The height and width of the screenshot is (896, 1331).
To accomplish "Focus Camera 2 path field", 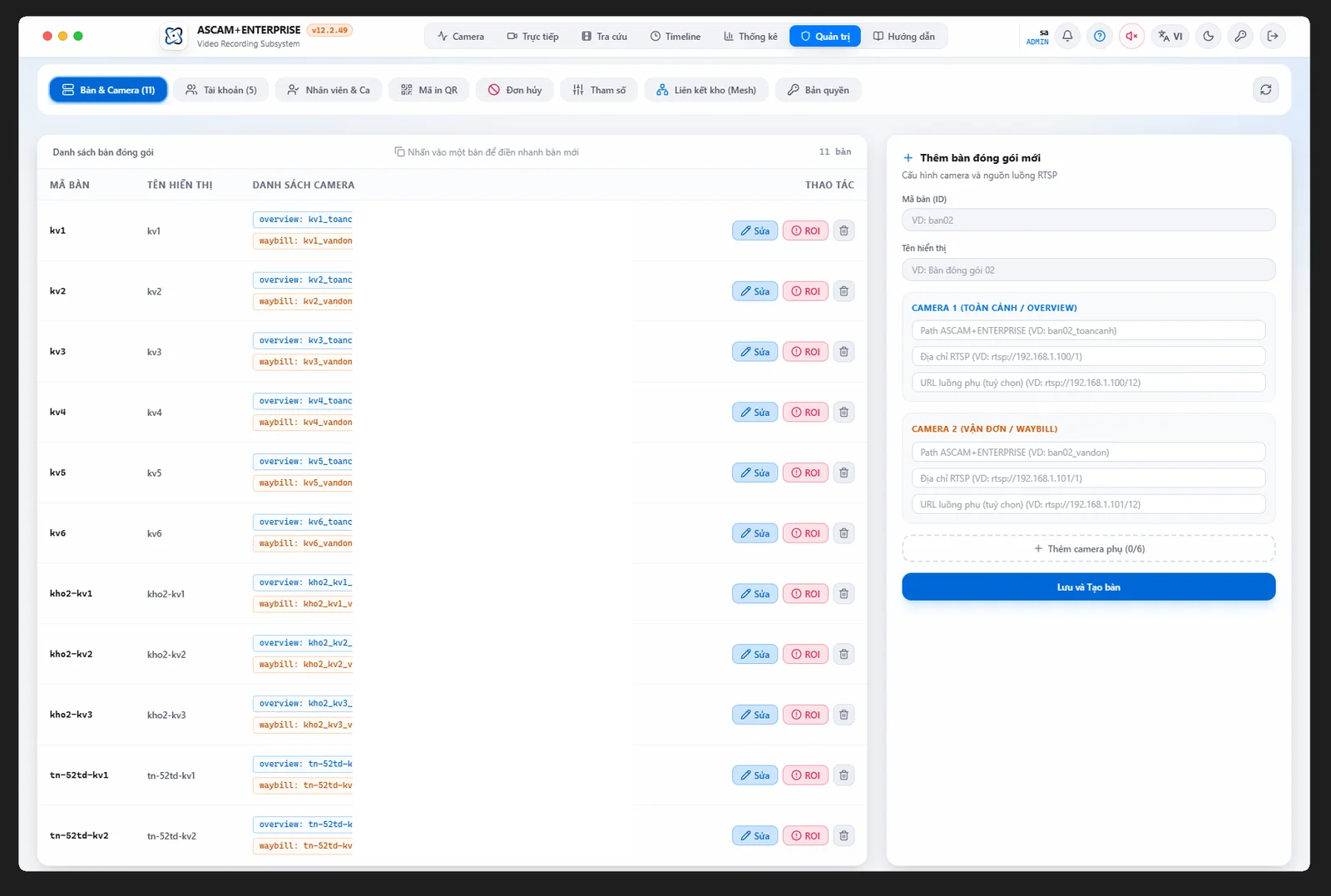I will 1089,453.
